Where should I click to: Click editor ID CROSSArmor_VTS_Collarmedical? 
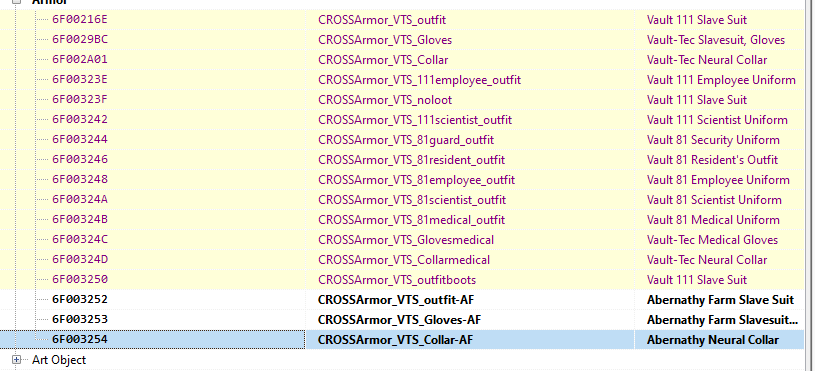404,260
